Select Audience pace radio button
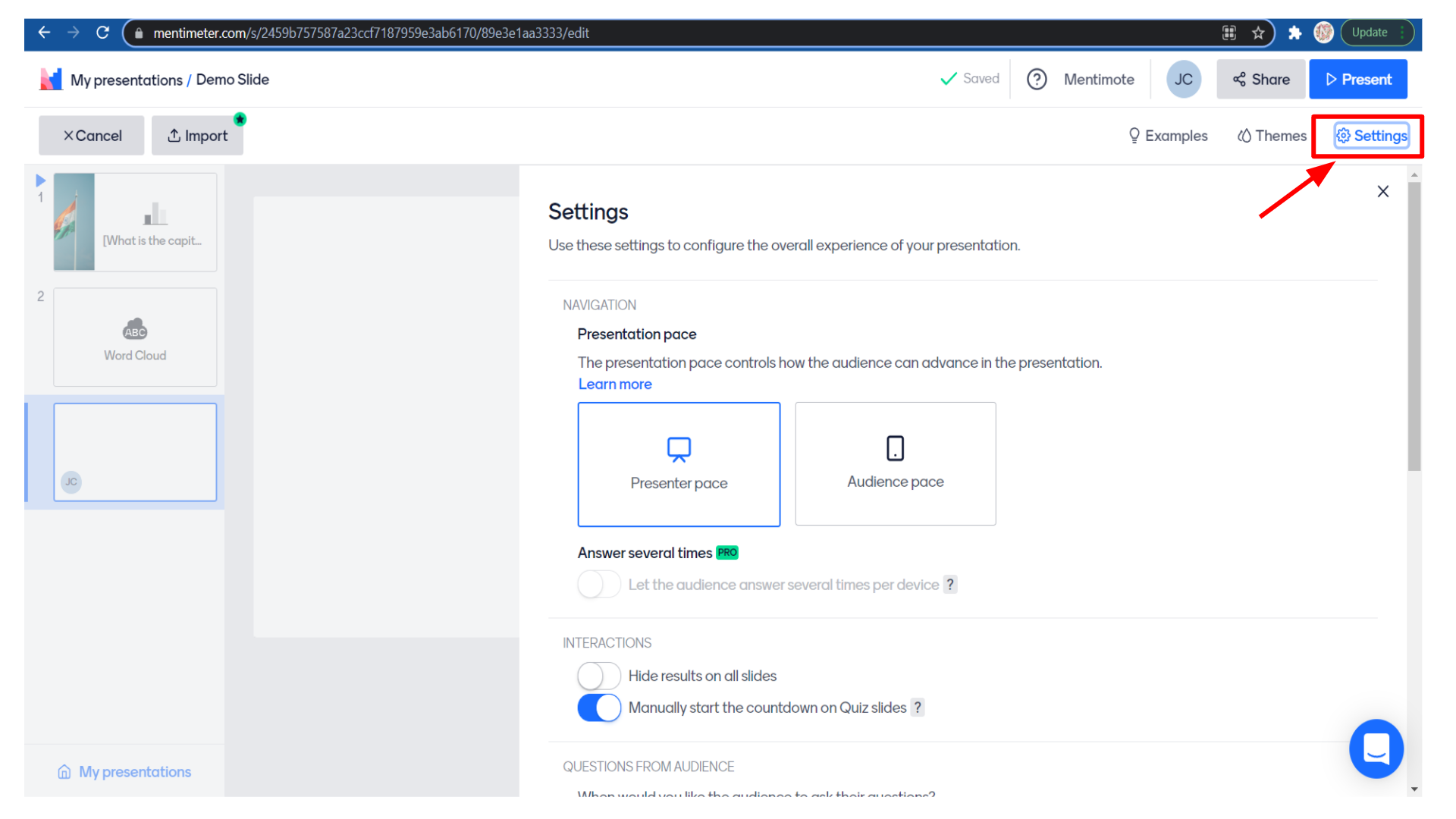Viewport: 1456px width, 819px height. click(x=895, y=463)
